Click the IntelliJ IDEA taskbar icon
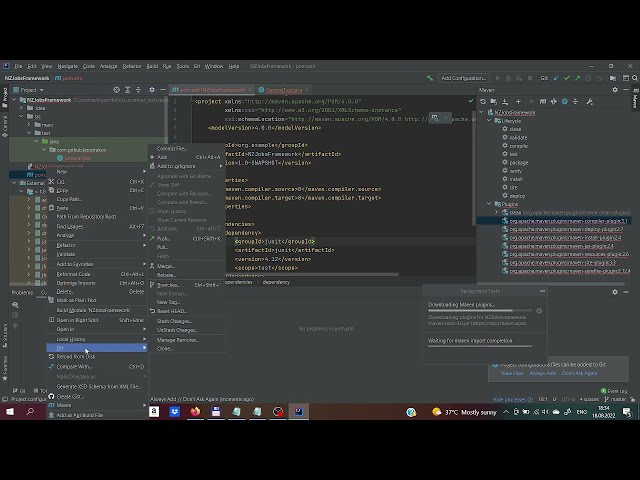This screenshot has height=480, width=640. pos(298,411)
